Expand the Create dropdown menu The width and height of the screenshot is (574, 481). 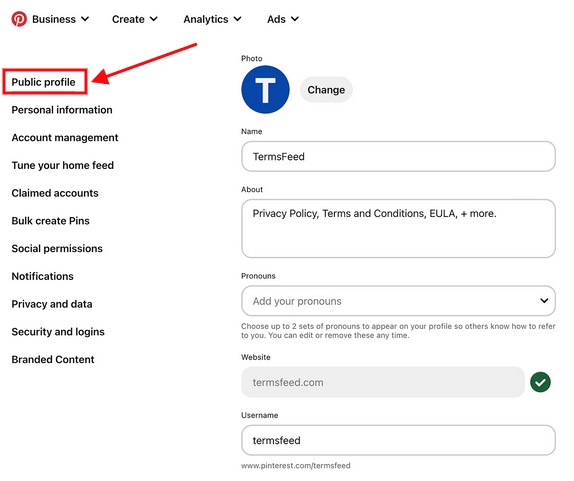click(x=135, y=19)
